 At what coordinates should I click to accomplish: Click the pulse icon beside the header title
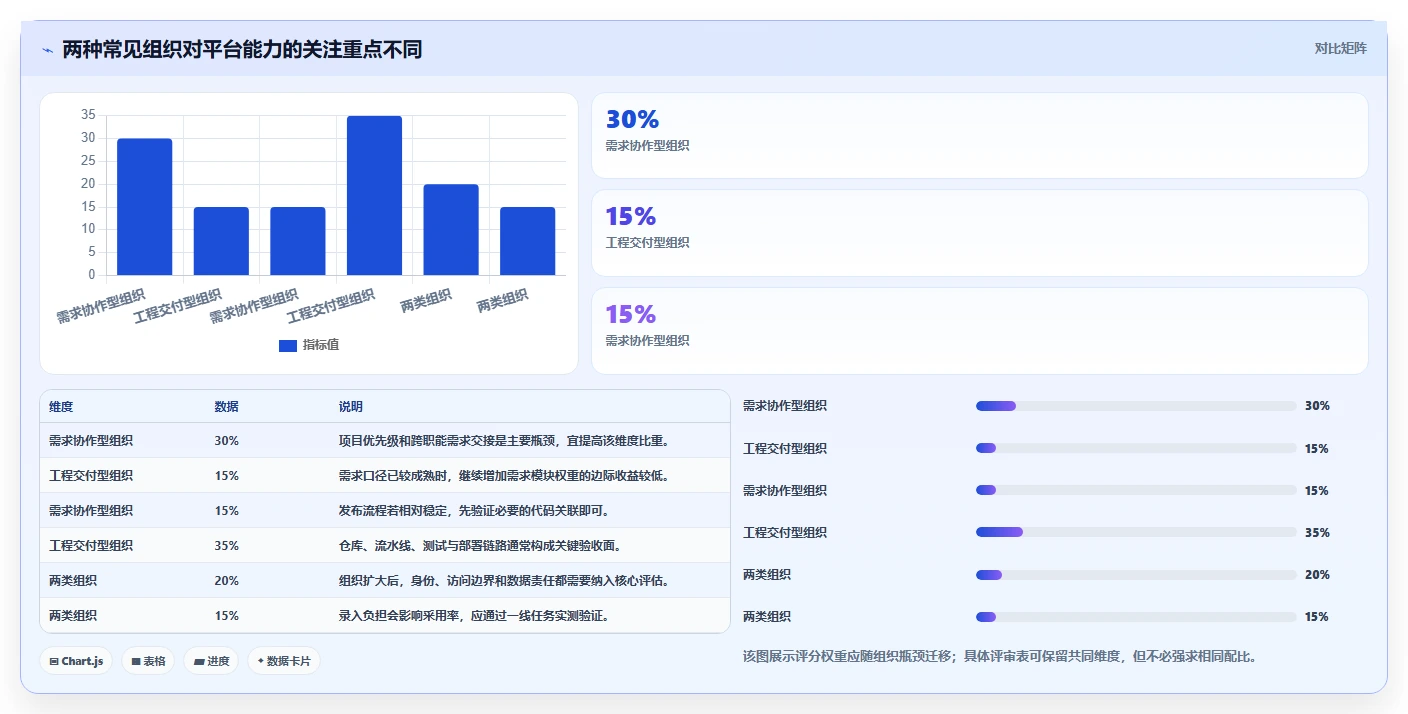[x=48, y=50]
